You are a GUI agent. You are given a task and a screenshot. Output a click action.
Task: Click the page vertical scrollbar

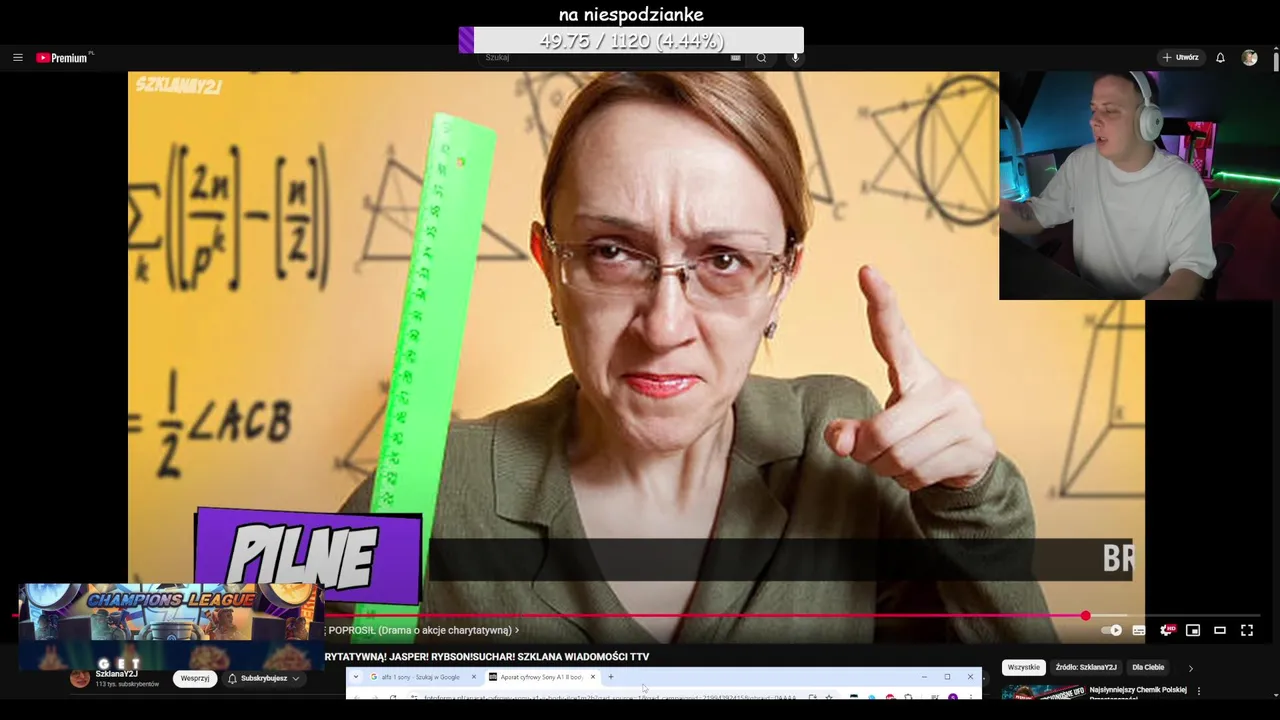pos(1276,60)
